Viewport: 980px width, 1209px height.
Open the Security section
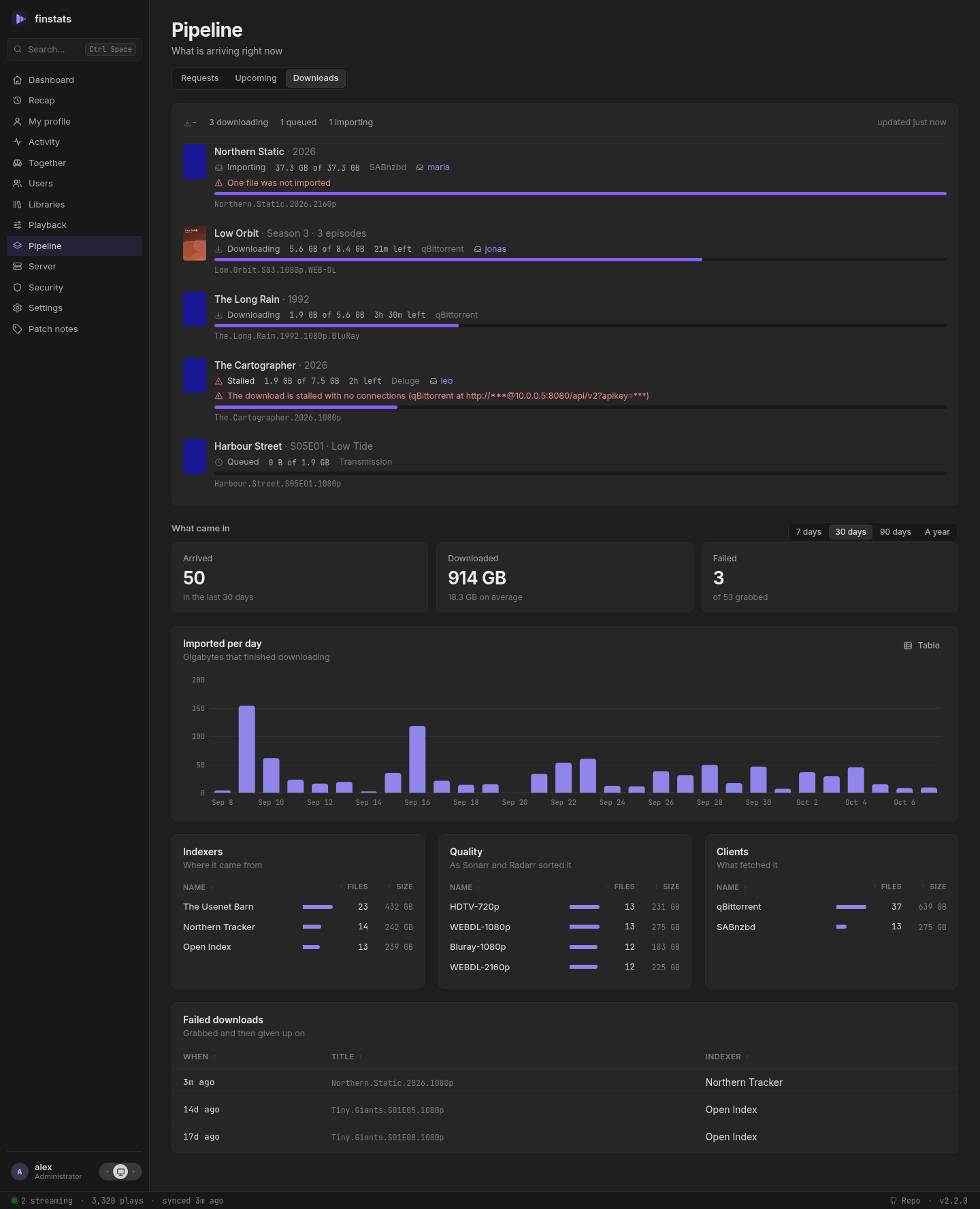tap(74, 287)
